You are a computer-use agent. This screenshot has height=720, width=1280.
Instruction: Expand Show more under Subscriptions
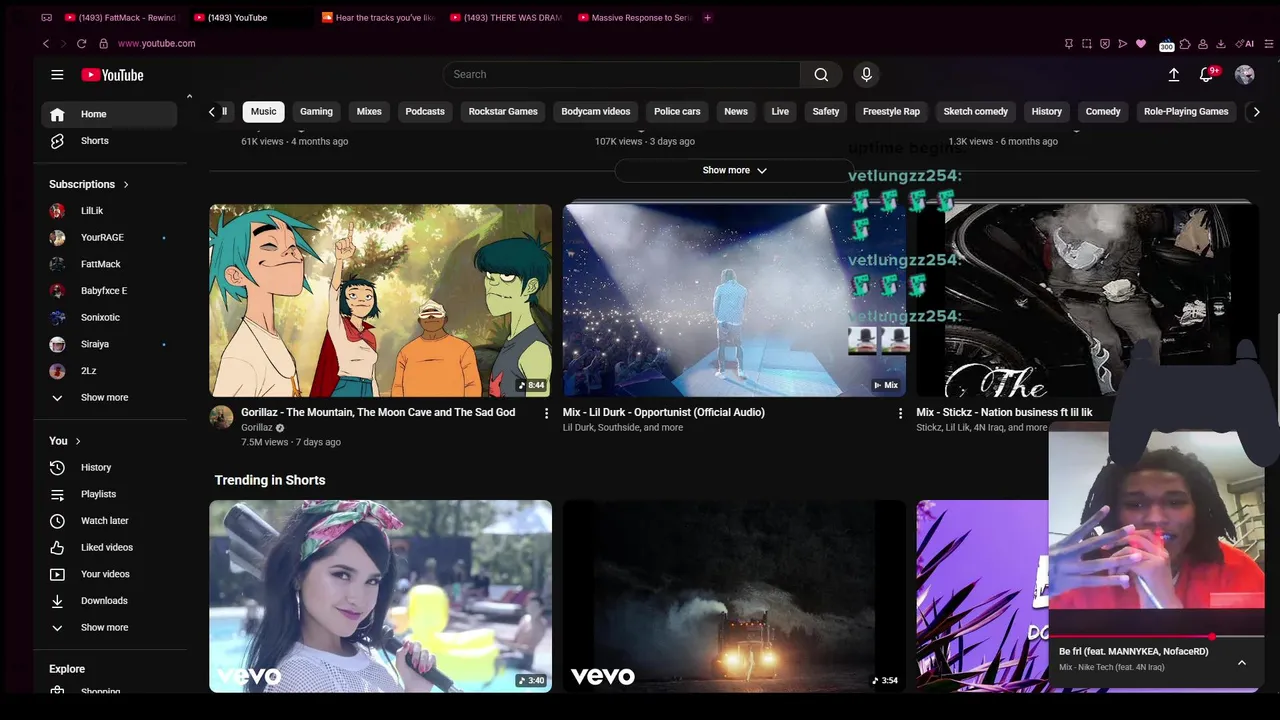pos(109,398)
